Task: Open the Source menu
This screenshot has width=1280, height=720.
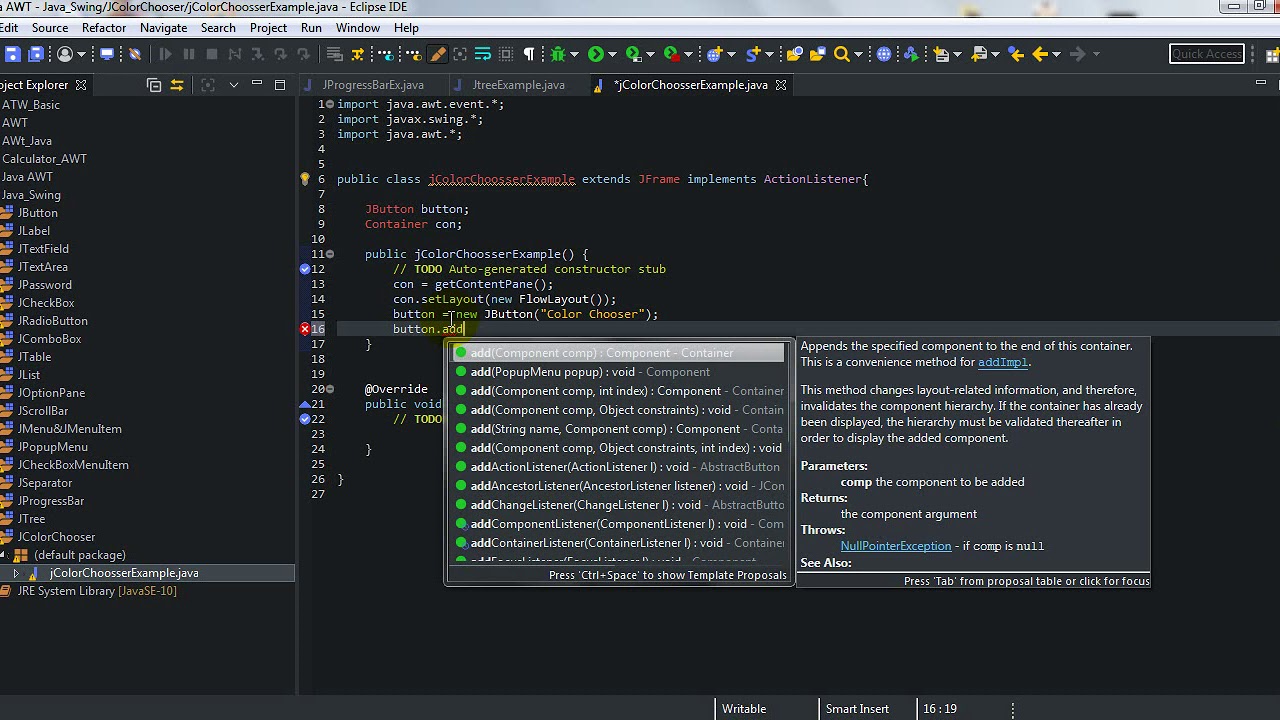Action: pos(50,28)
